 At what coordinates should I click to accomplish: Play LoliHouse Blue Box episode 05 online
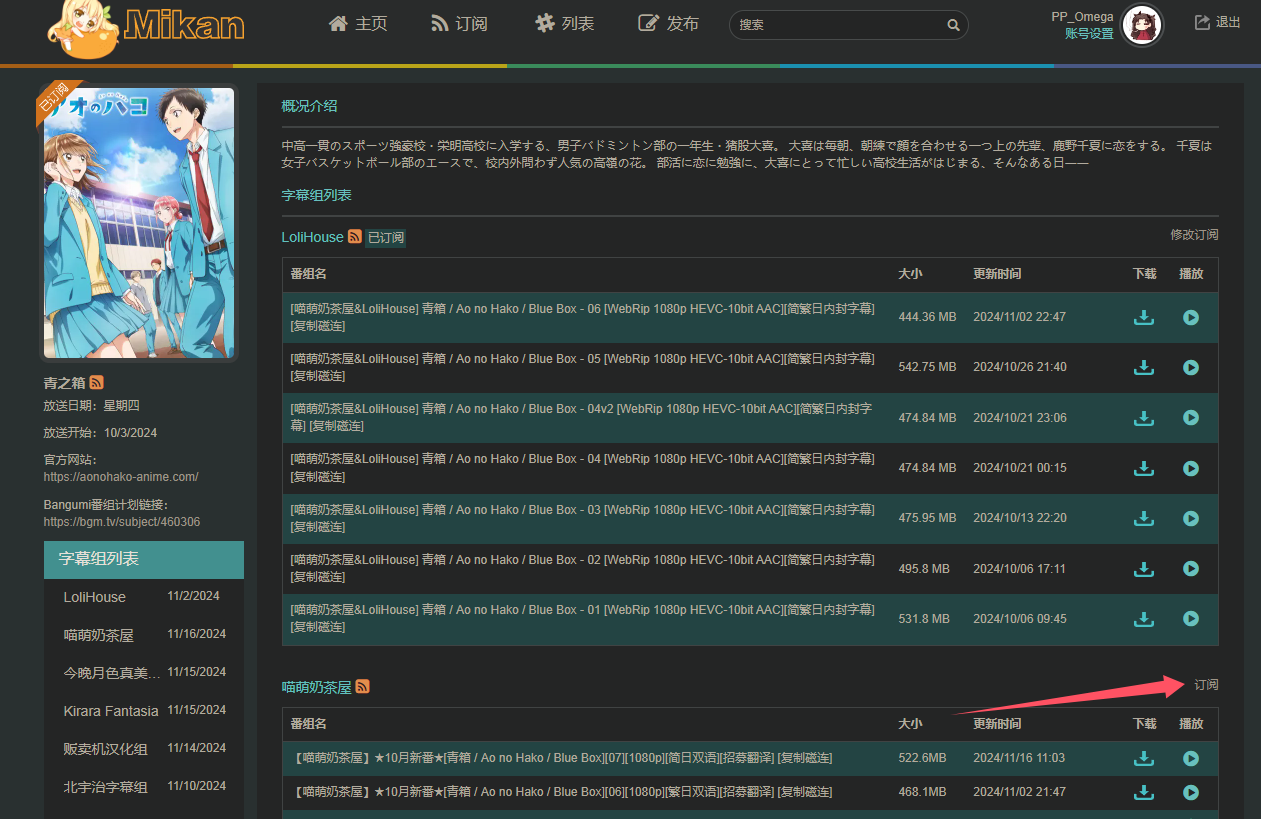(x=1191, y=367)
